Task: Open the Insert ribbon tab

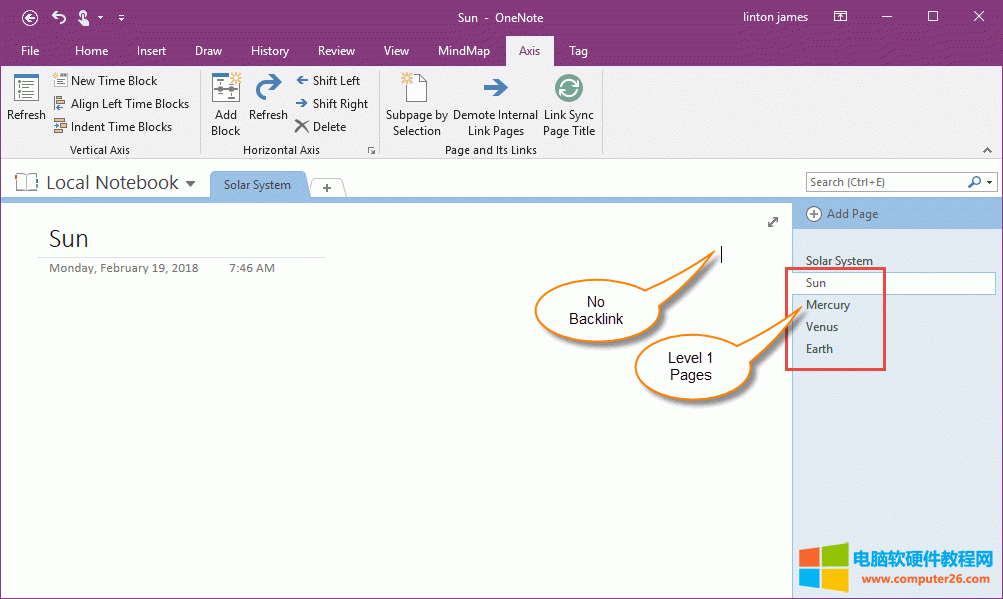Action: (x=152, y=51)
